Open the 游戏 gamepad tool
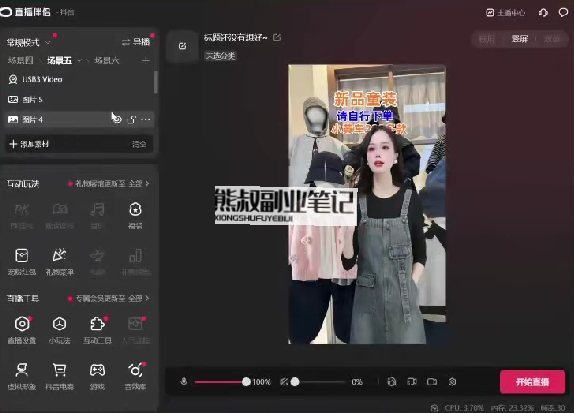The image size is (574, 413). pyautogui.click(x=97, y=376)
